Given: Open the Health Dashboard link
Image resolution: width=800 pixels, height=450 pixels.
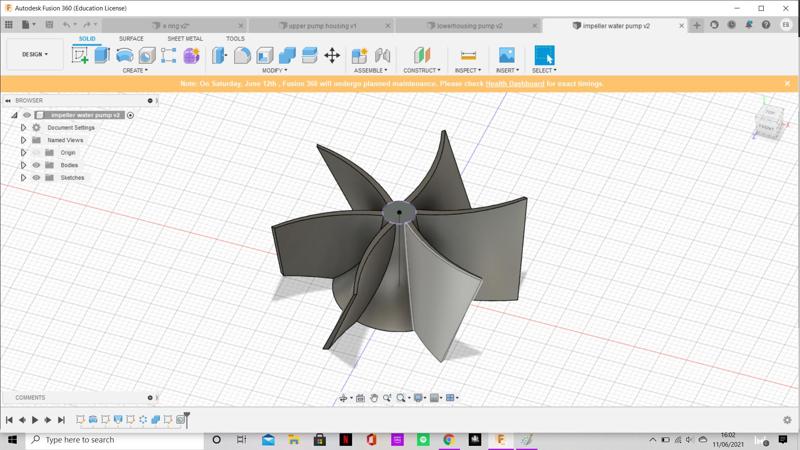Looking at the screenshot, I should (x=515, y=84).
